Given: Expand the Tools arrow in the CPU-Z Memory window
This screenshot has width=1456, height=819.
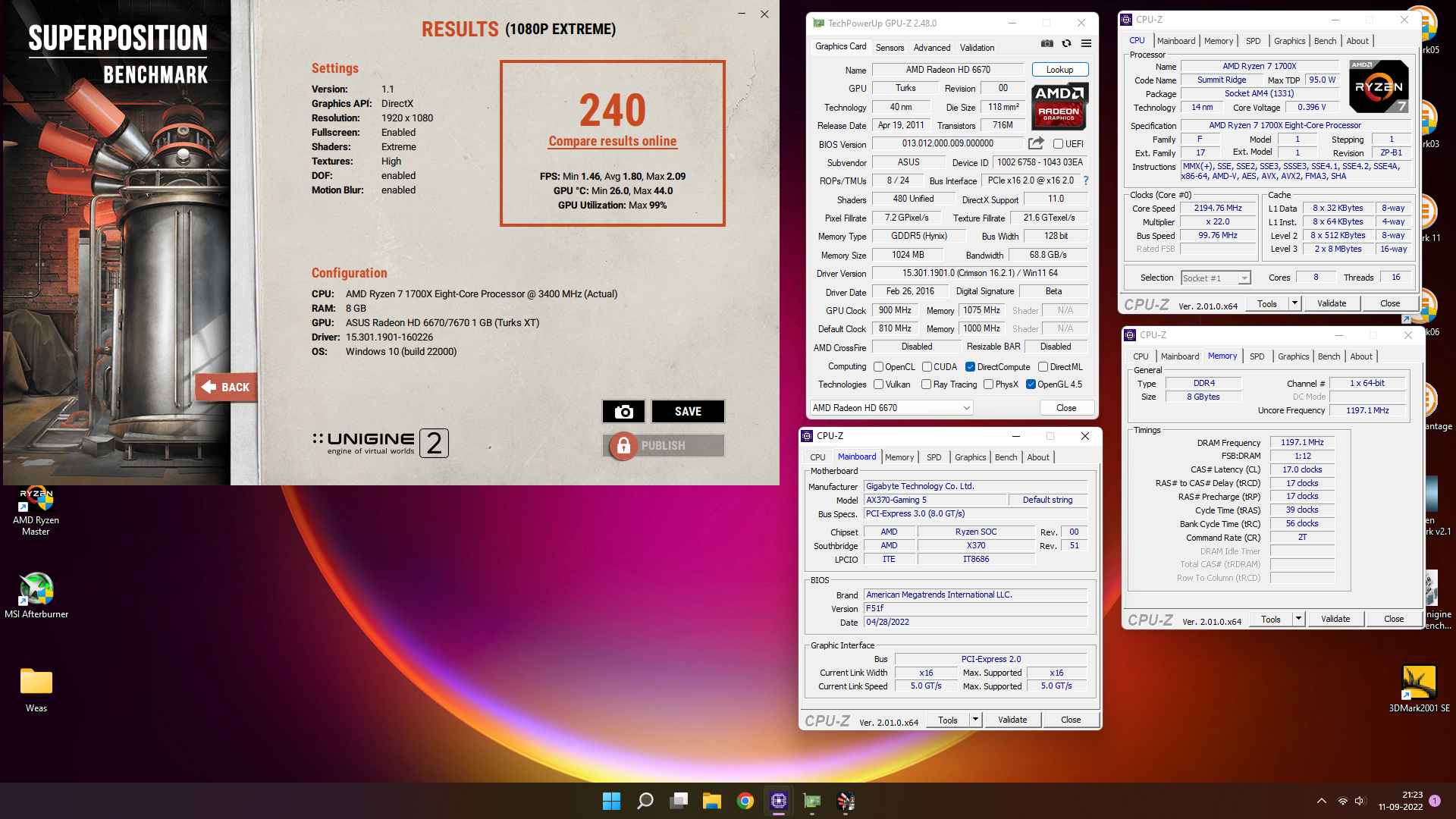Looking at the screenshot, I should (x=1298, y=619).
